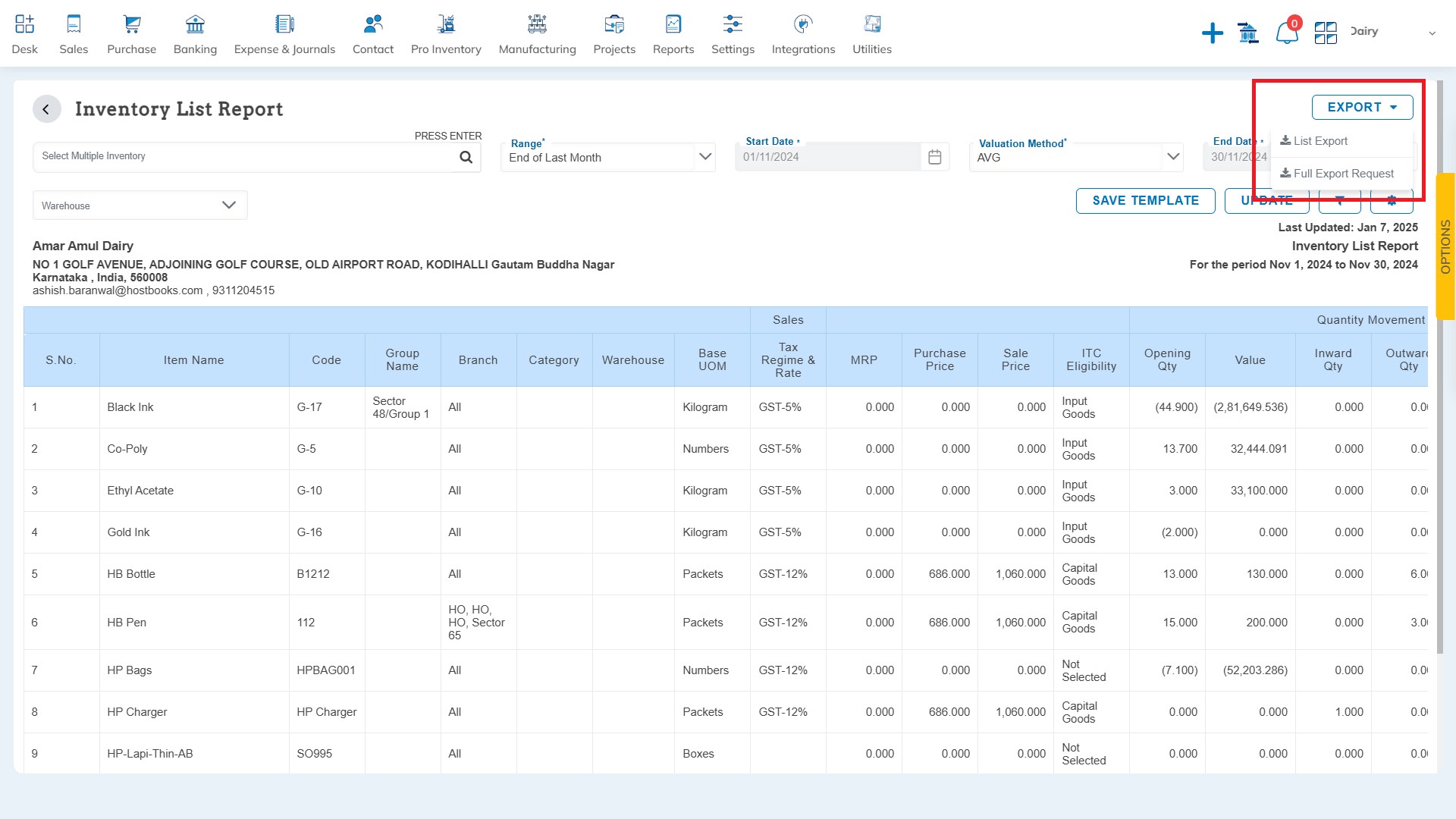Viewport: 1456px width, 819px height.
Task: Go back using the arrow icon
Action: tap(46, 109)
